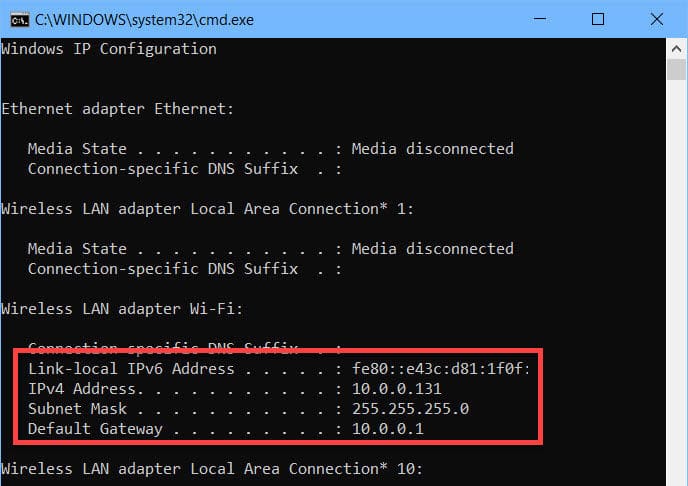Click the Subnet Mask value 255.255.255.0
This screenshot has height=486, width=688.
(x=410, y=409)
